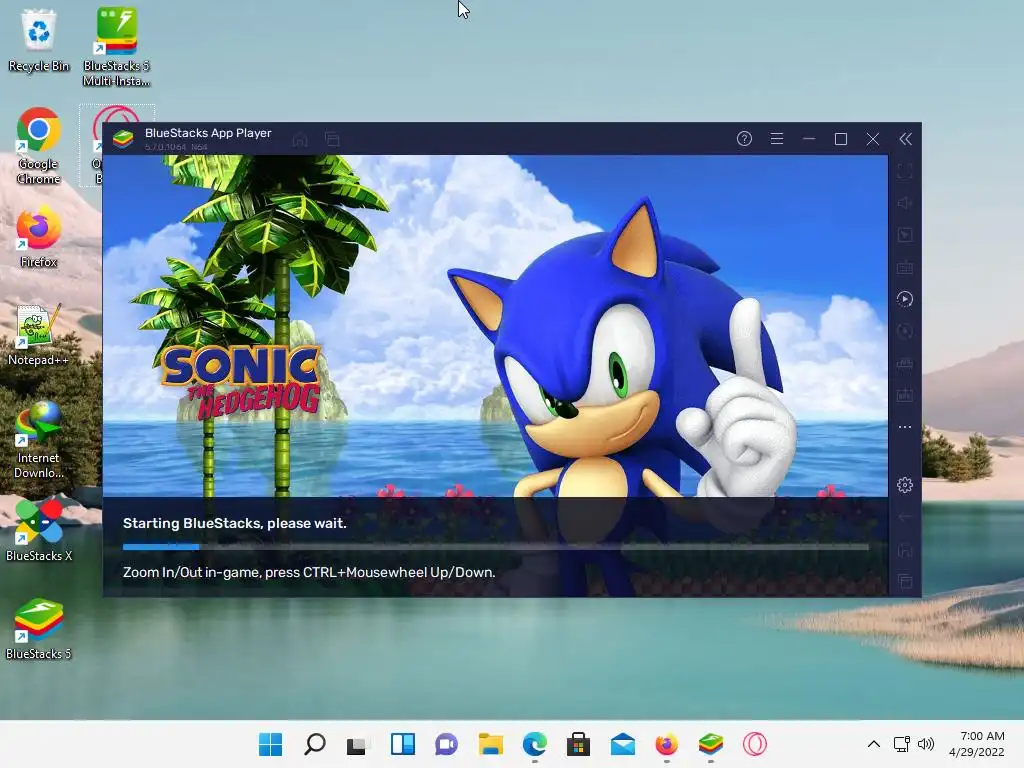Click the Sonic the Hedgehog logo

241,382
